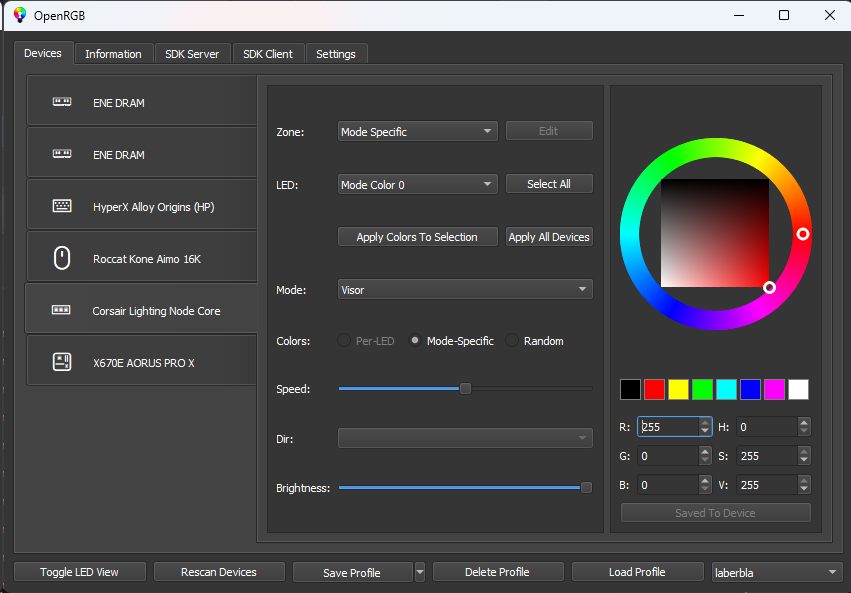
Task: Select the X670E AORUS PRO X device
Action: pyautogui.click(x=142, y=362)
